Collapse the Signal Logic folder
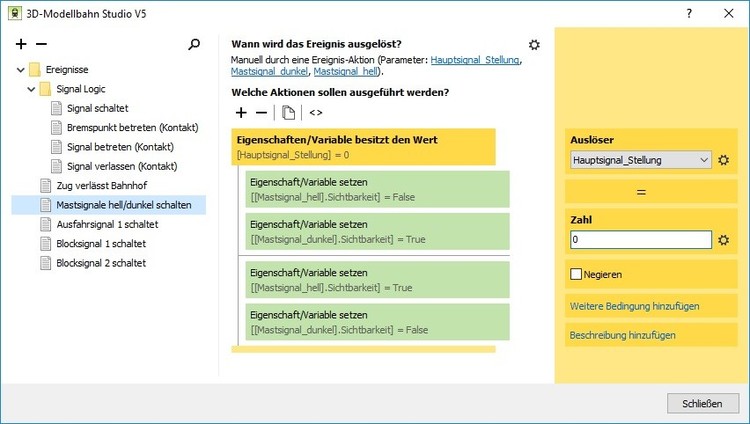Image resolution: width=750 pixels, height=424 pixels. point(31,89)
